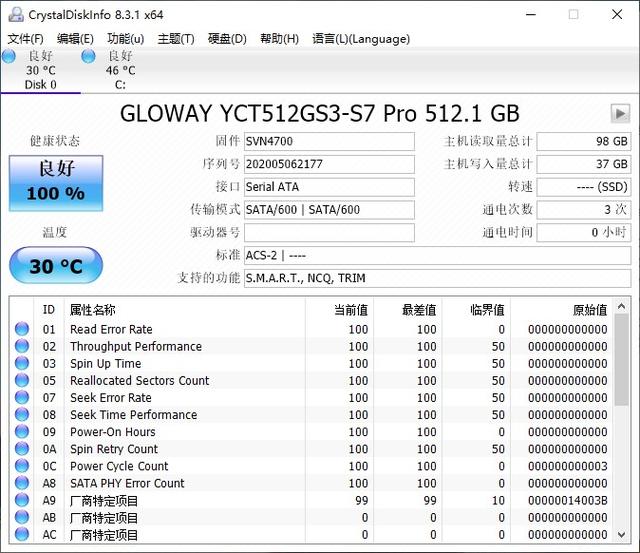Click the status orb for 0A Spin Retry Count

point(22,449)
